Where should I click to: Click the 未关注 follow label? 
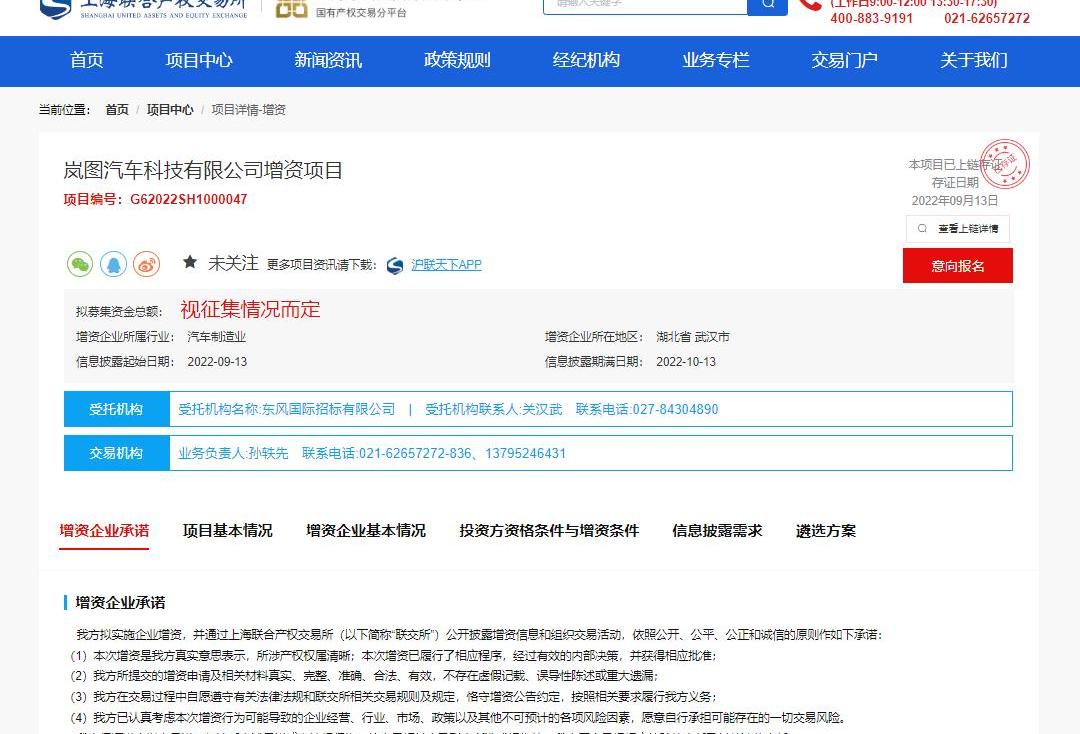[x=233, y=263]
